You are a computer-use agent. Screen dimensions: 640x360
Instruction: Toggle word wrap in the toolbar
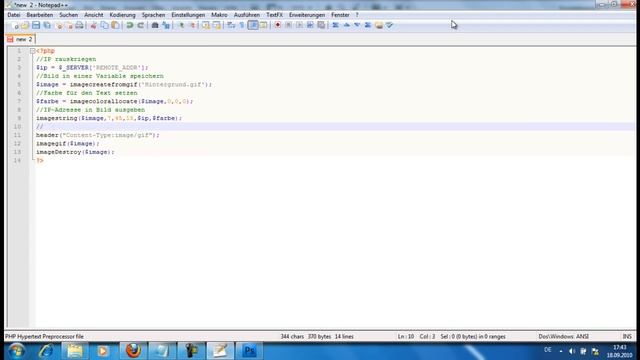[231, 25]
